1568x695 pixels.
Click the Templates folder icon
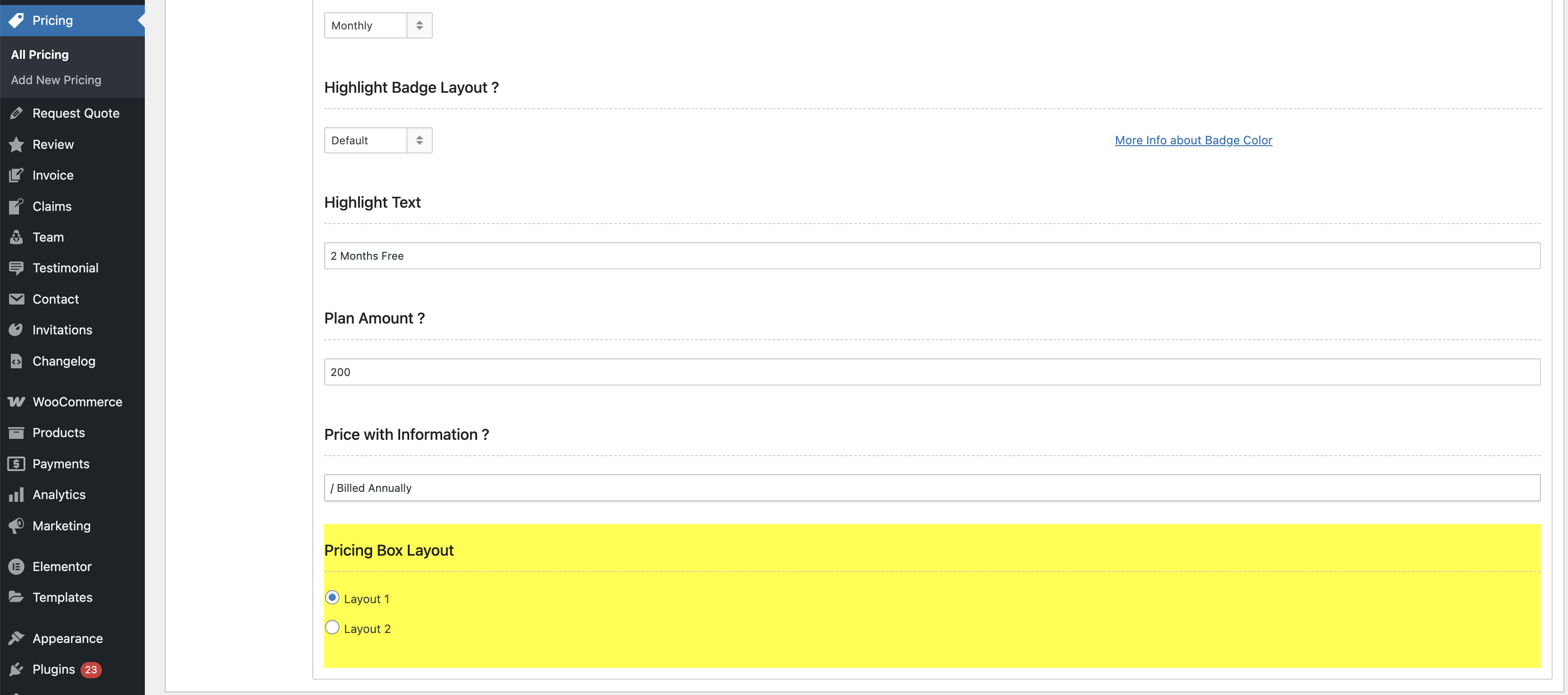(x=16, y=597)
